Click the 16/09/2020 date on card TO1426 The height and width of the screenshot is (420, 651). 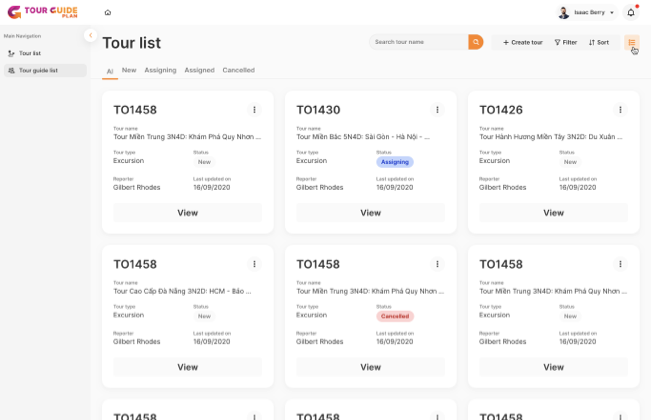coord(578,188)
